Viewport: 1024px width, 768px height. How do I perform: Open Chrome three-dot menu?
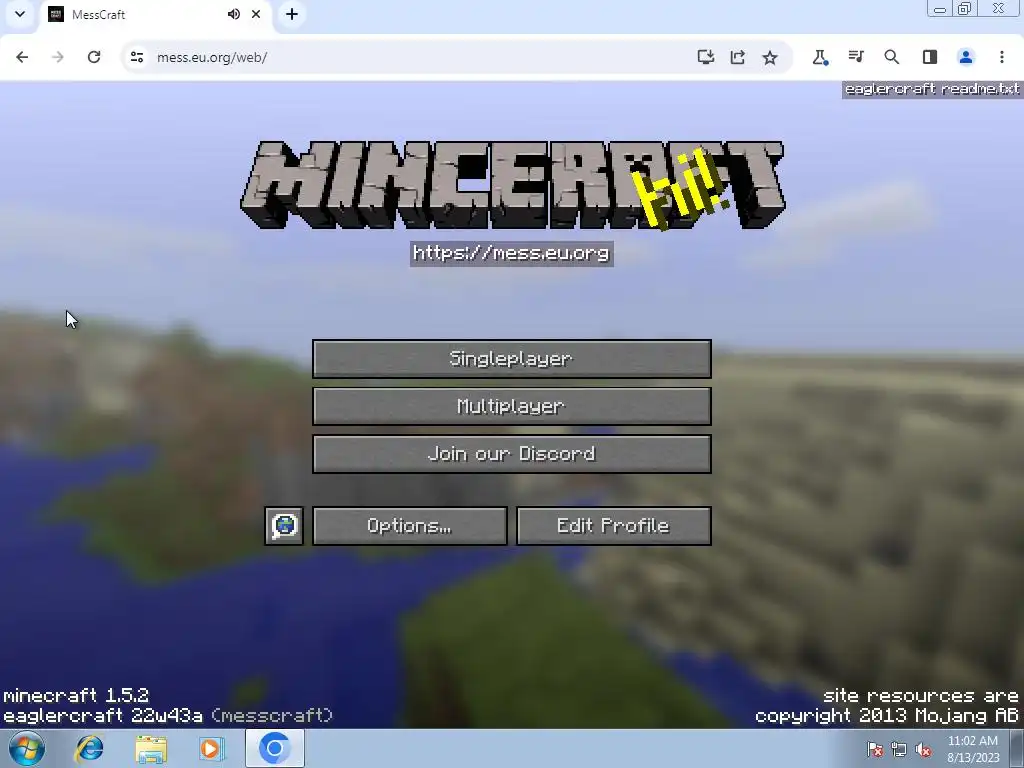tap(1002, 57)
